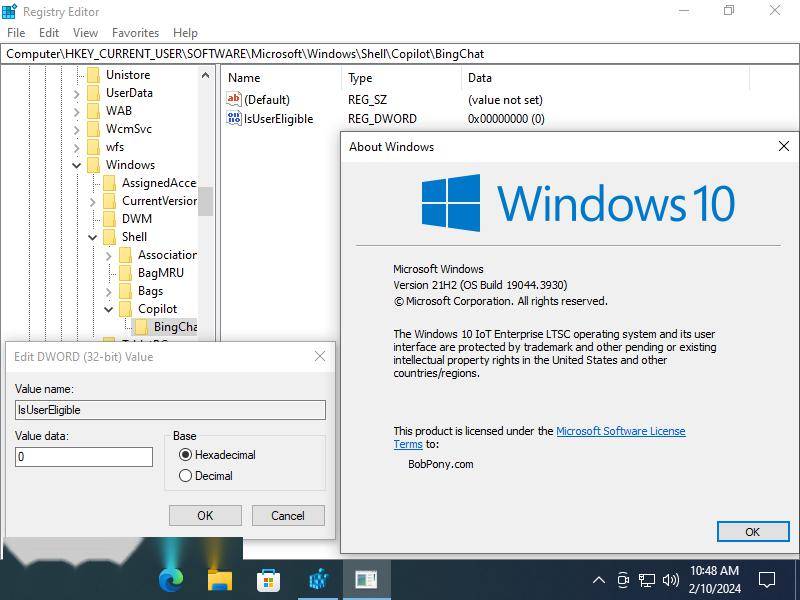Expand the WAB key

click(x=76, y=112)
